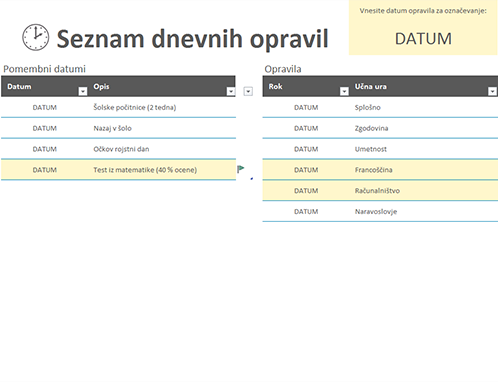This screenshot has height=382, width=498.
Task: Click the Pomembni datumi heading
Action: (44, 69)
